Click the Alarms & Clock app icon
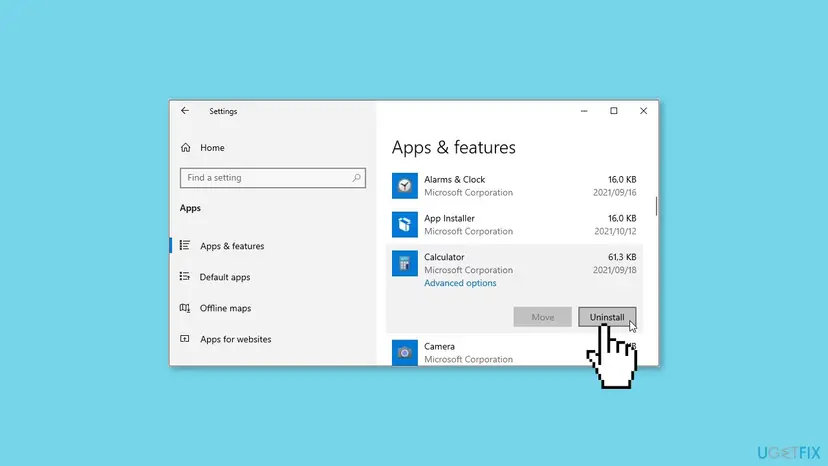The height and width of the screenshot is (466, 828). point(404,186)
